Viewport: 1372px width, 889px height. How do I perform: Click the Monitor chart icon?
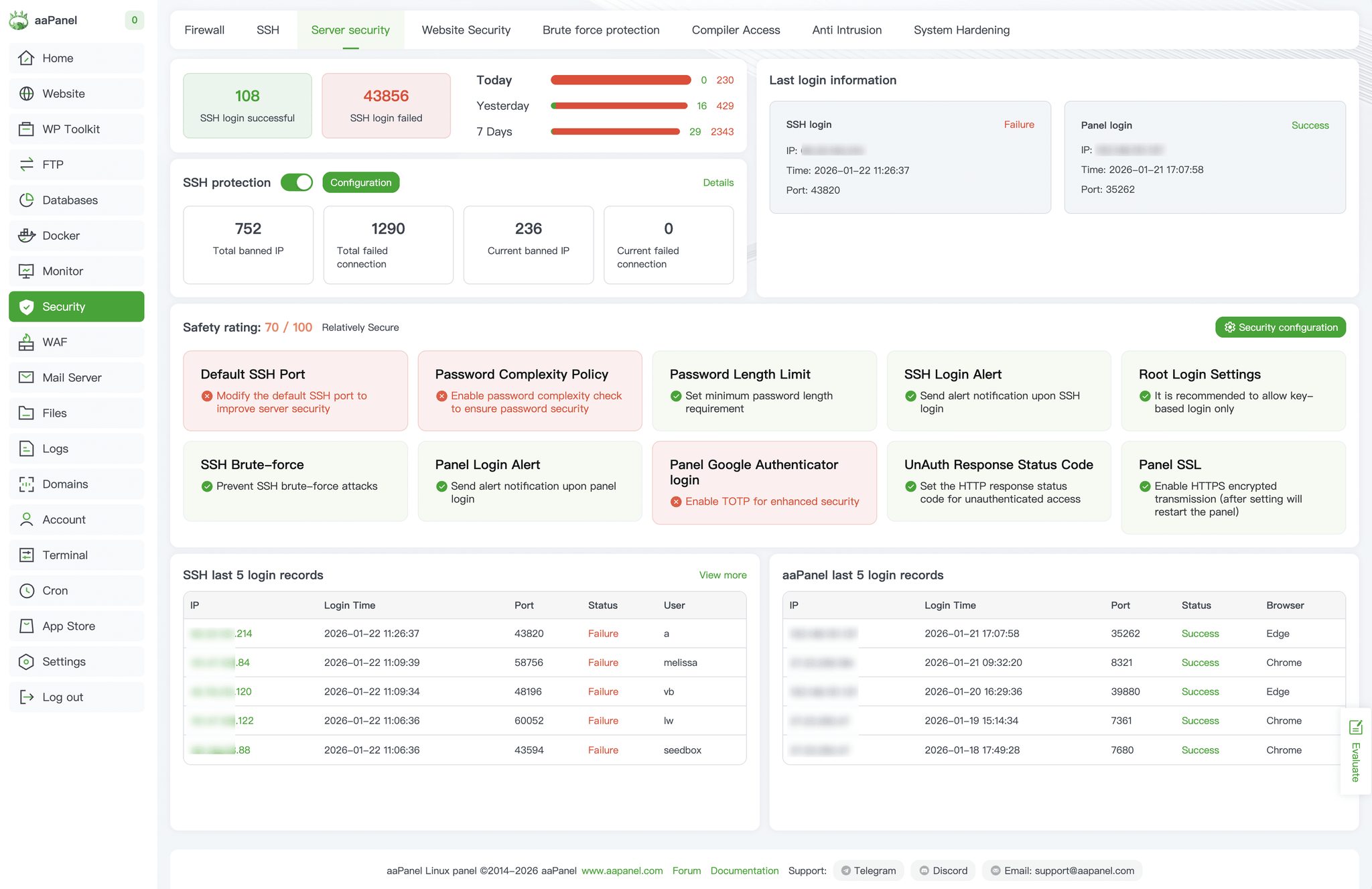click(x=26, y=271)
